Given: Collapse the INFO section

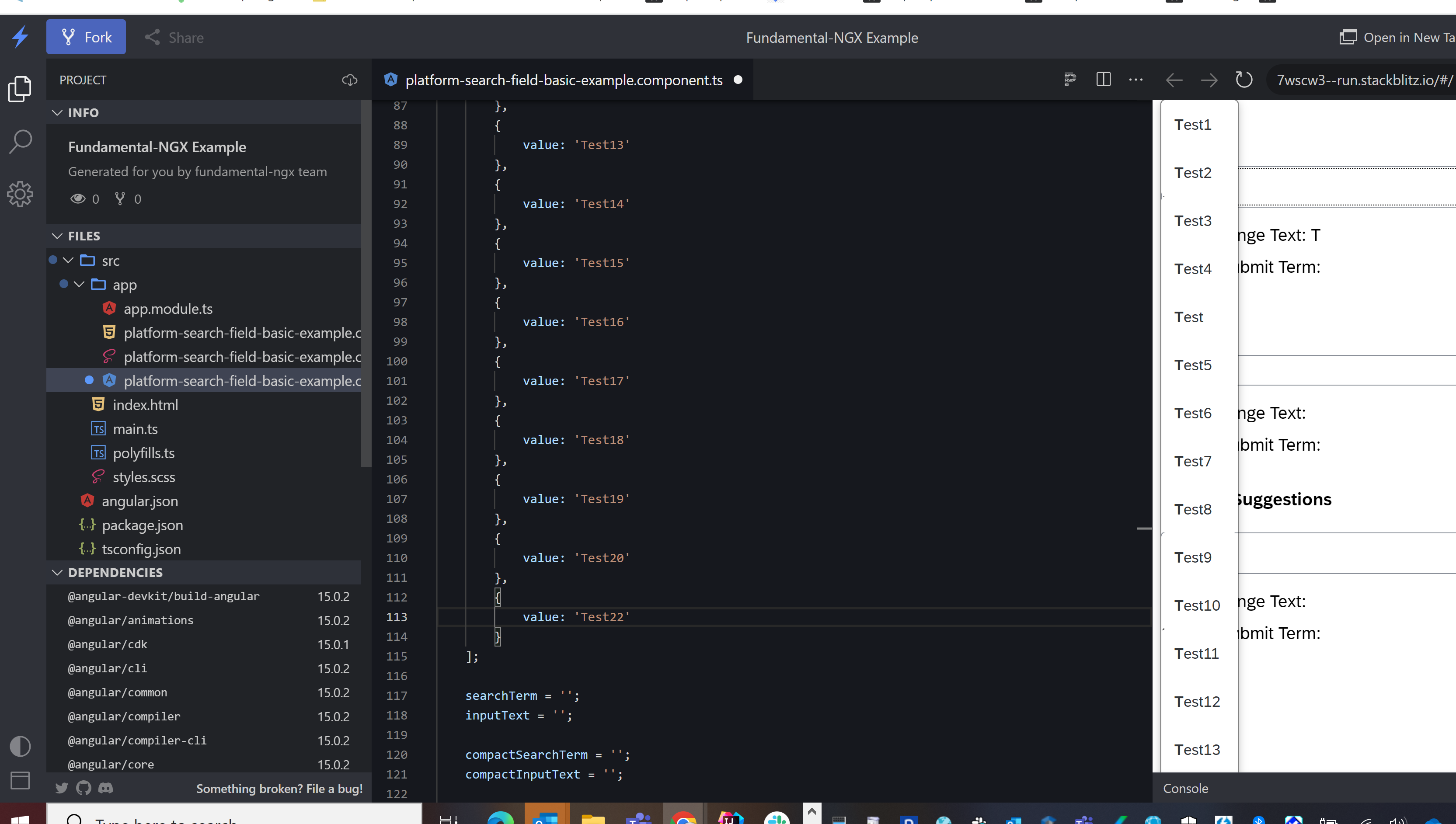Looking at the screenshot, I should click(56, 113).
